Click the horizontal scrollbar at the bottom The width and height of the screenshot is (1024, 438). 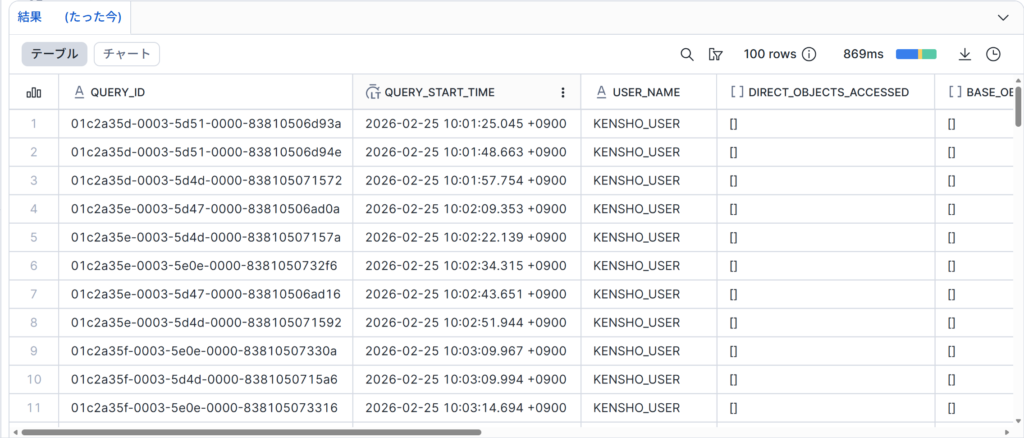(250, 432)
